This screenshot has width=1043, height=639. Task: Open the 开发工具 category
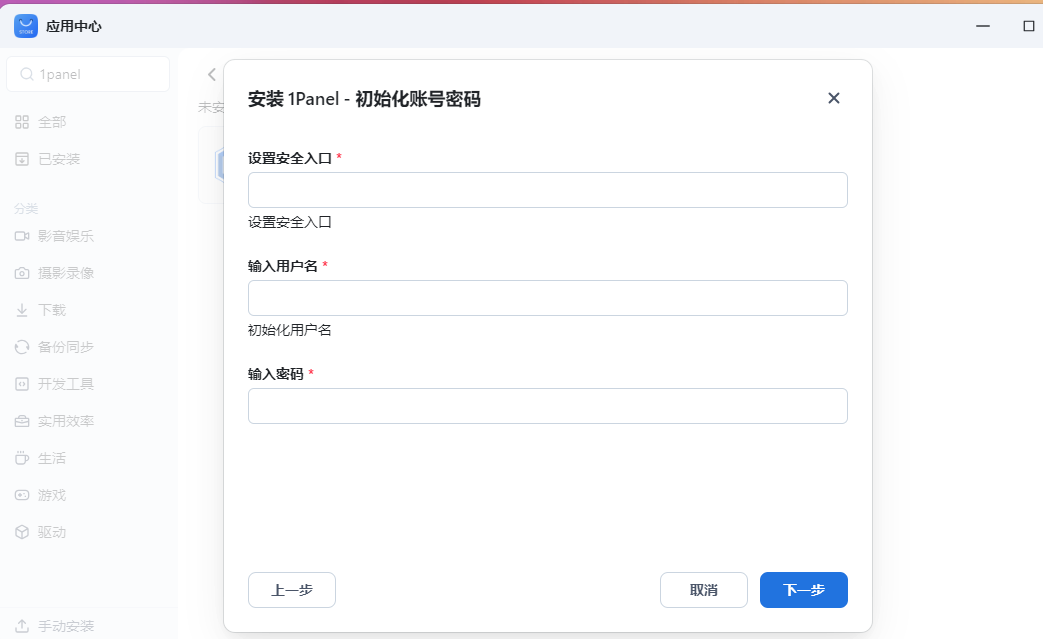pos(66,384)
